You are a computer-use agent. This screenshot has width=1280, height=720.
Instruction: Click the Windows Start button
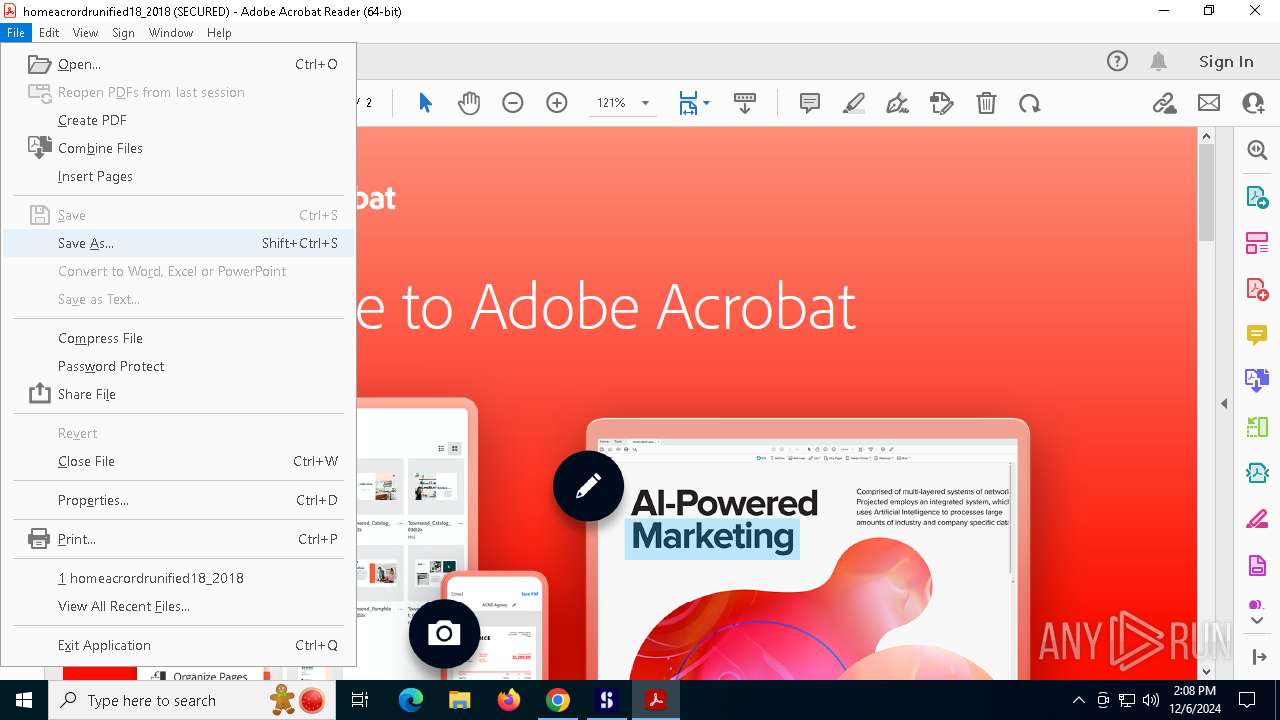(24, 700)
